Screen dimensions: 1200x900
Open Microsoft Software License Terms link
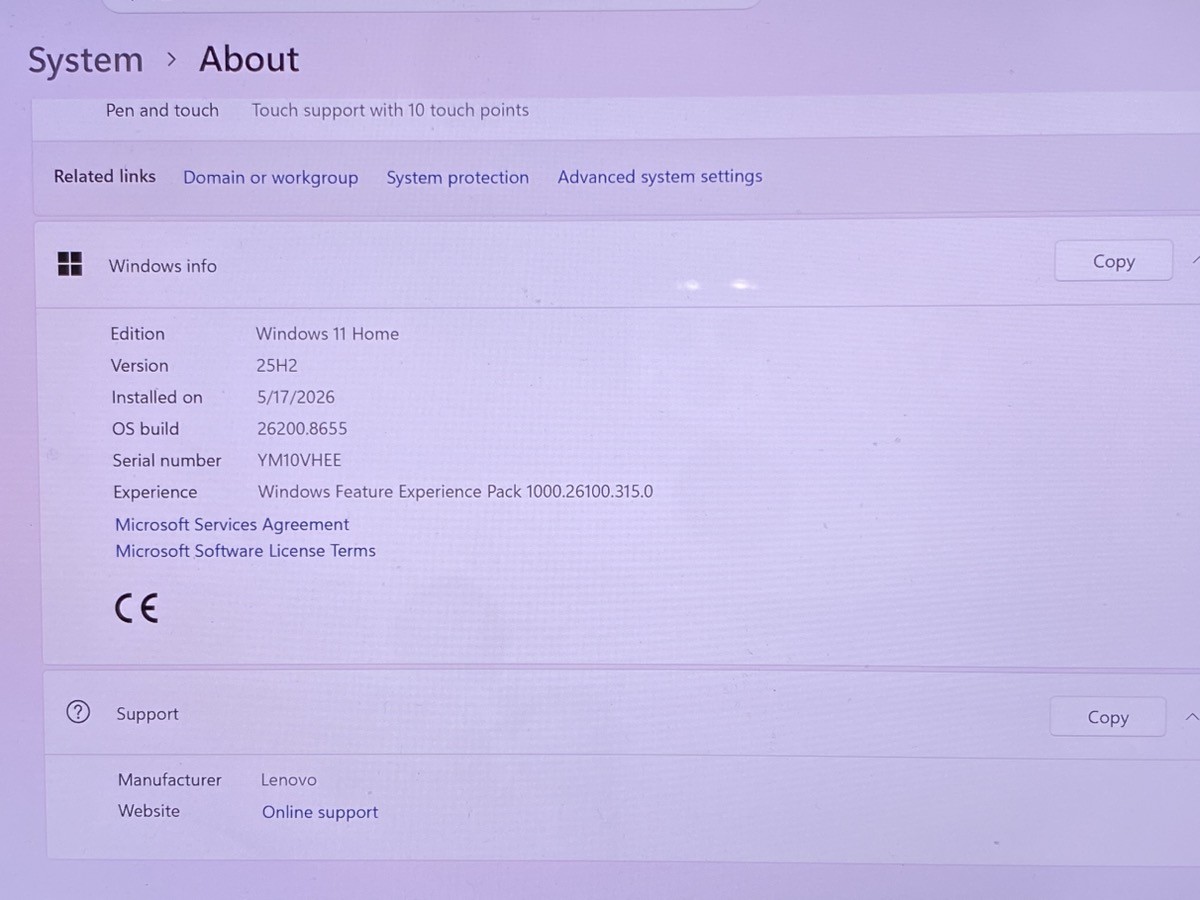pos(245,550)
